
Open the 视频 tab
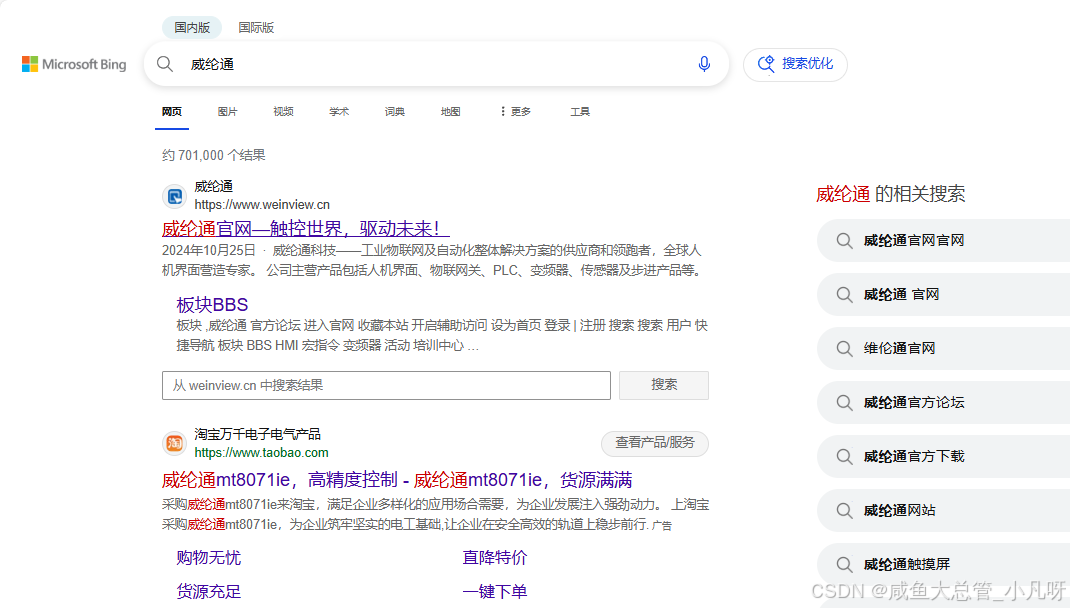pyautogui.click(x=283, y=112)
